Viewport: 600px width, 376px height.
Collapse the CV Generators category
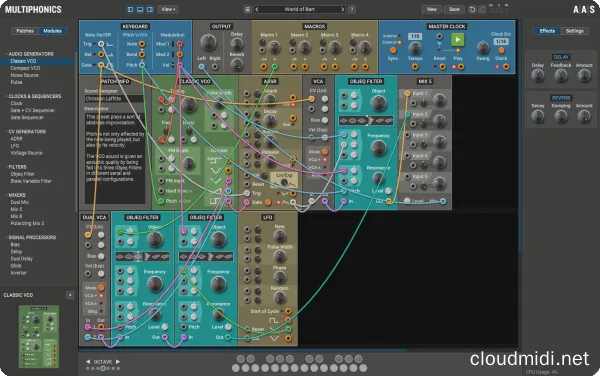coord(26,132)
